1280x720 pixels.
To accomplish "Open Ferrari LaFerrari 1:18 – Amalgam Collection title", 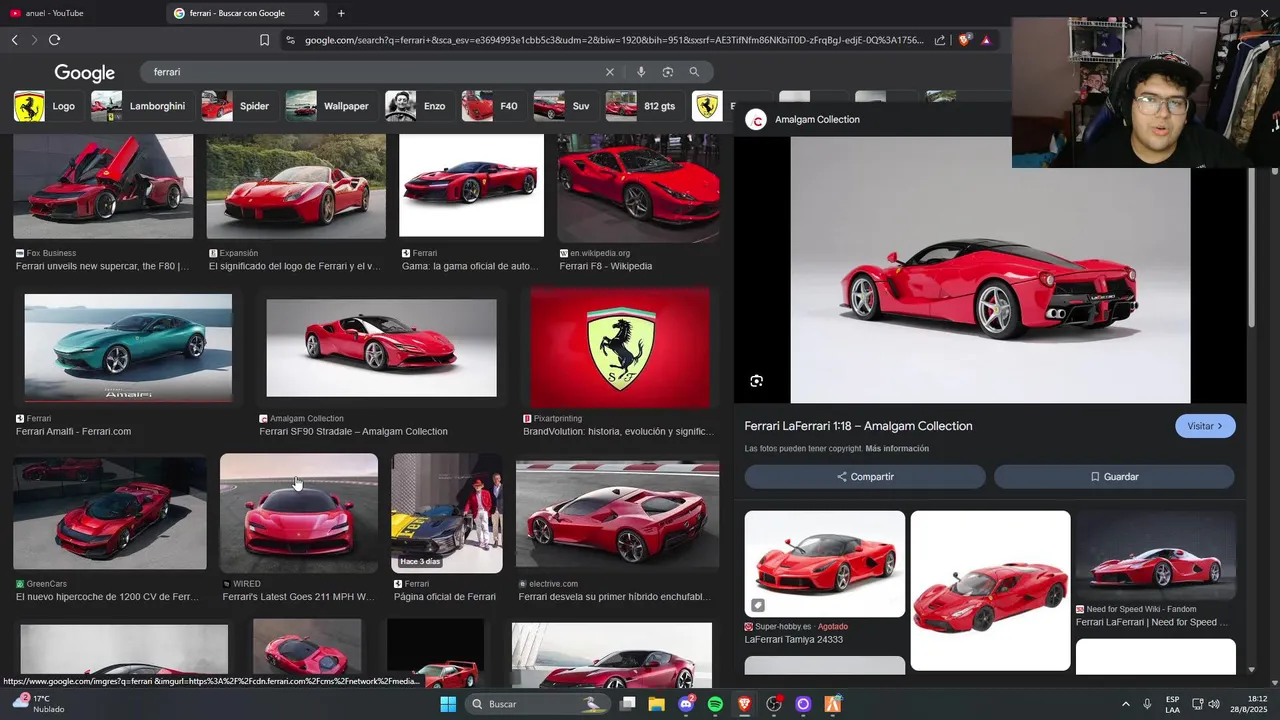I will pyautogui.click(x=858, y=426).
